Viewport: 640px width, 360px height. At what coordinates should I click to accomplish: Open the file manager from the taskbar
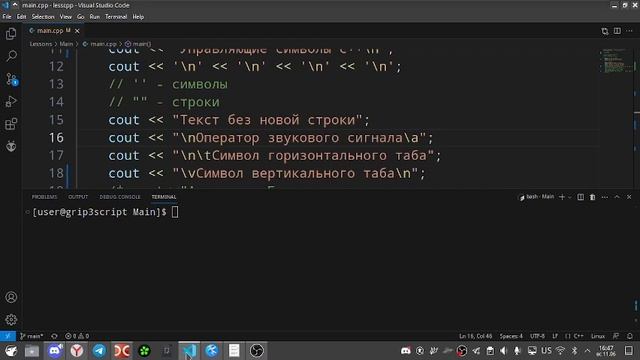tap(32, 351)
